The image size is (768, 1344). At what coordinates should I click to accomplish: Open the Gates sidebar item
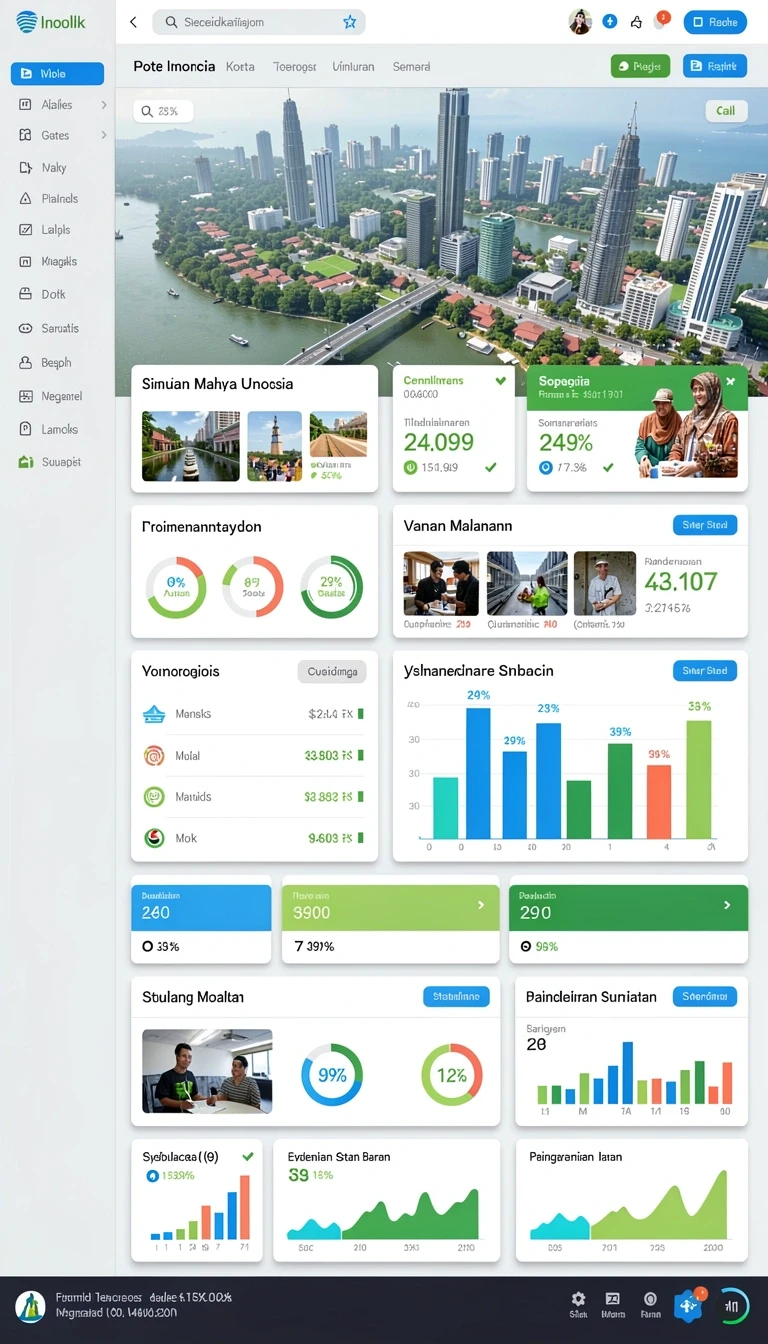pos(57,135)
